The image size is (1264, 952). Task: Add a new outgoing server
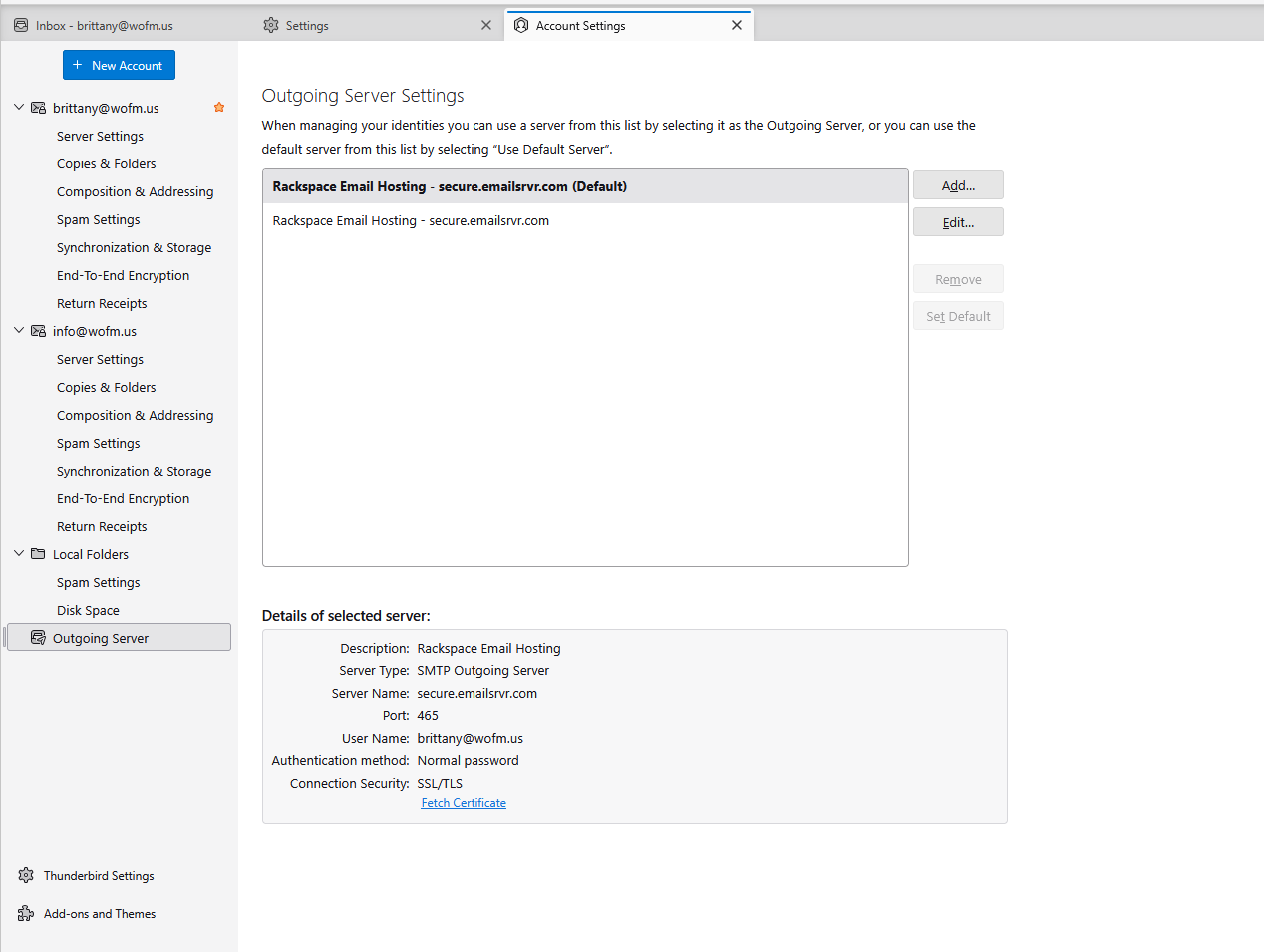point(958,185)
